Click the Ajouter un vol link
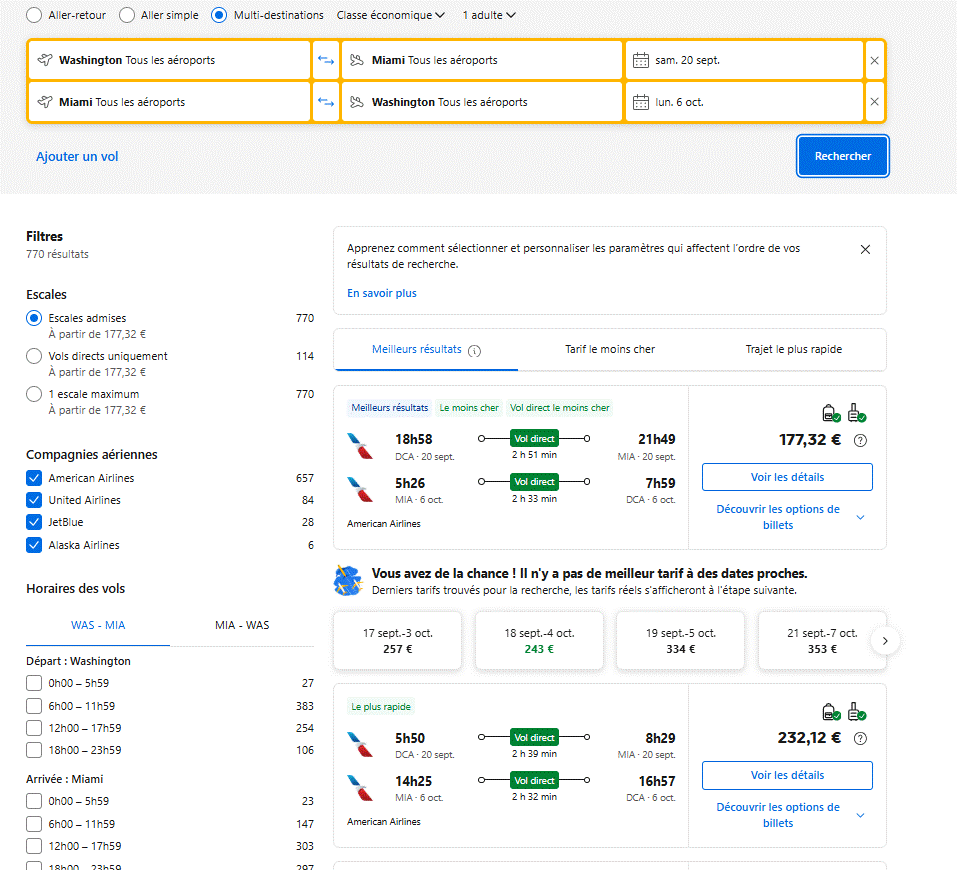 [x=77, y=157]
